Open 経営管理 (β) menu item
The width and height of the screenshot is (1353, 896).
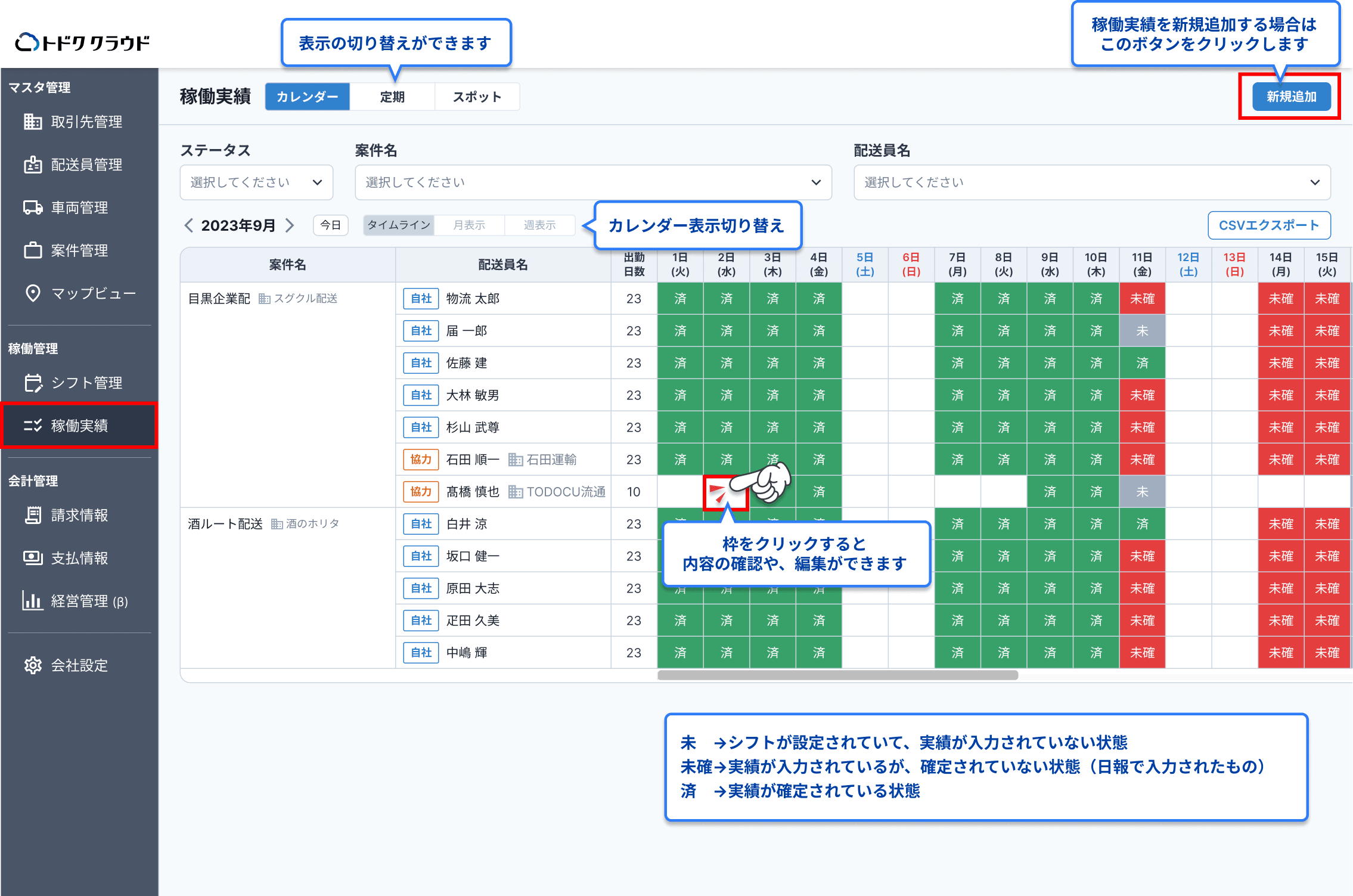79,601
